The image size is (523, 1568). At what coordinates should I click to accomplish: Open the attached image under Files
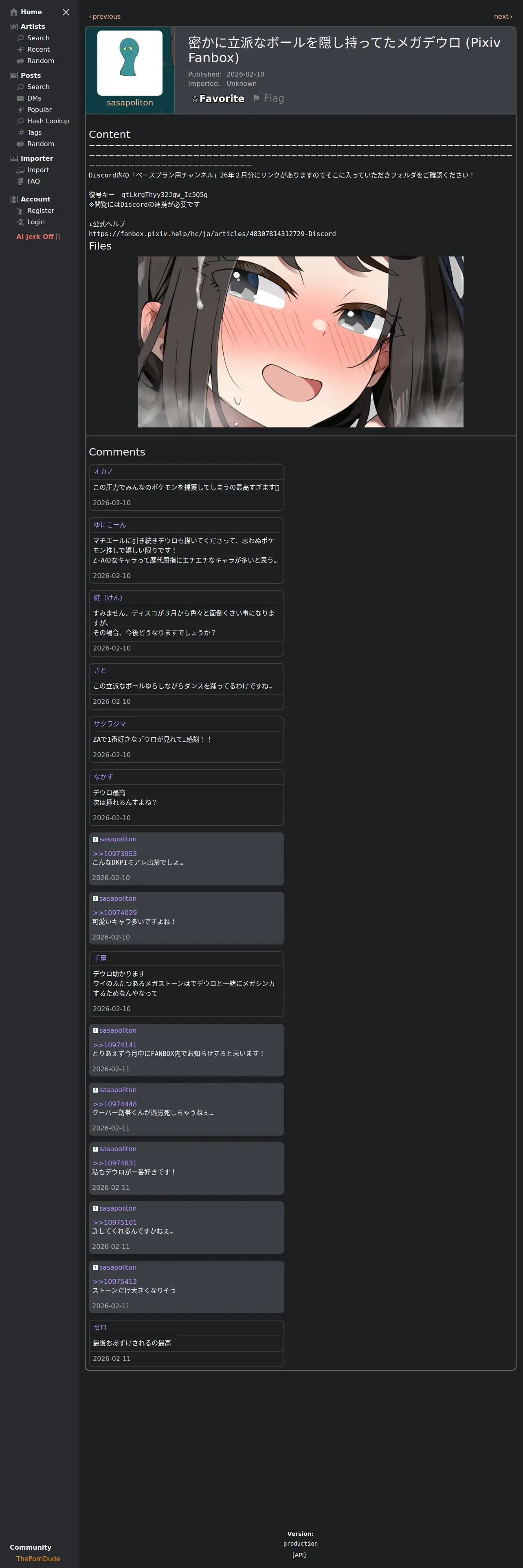300,342
